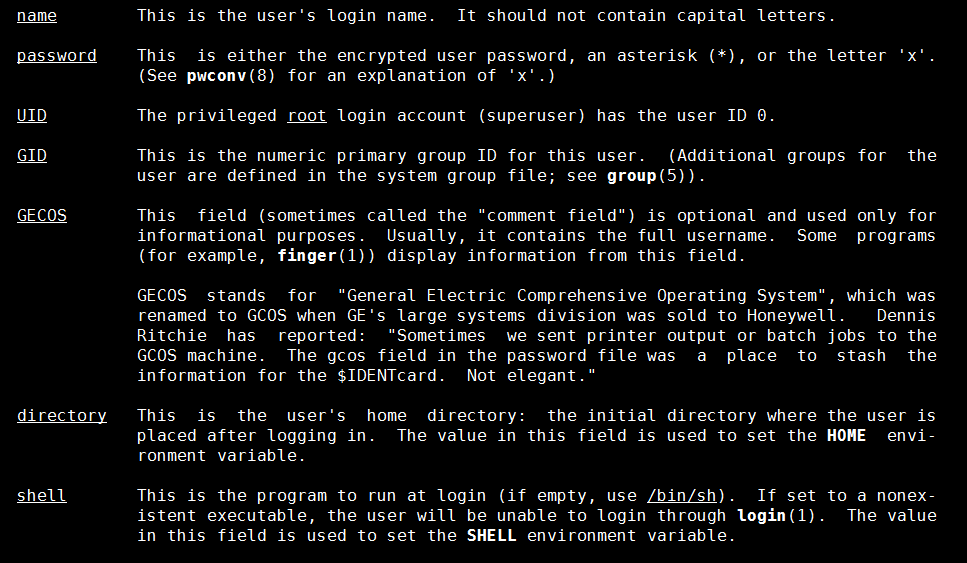Image resolution: width=967 pixels, height=563 pixels.
Task: Click the bold 'HOME' environment variable
Action: coord(846,435)
